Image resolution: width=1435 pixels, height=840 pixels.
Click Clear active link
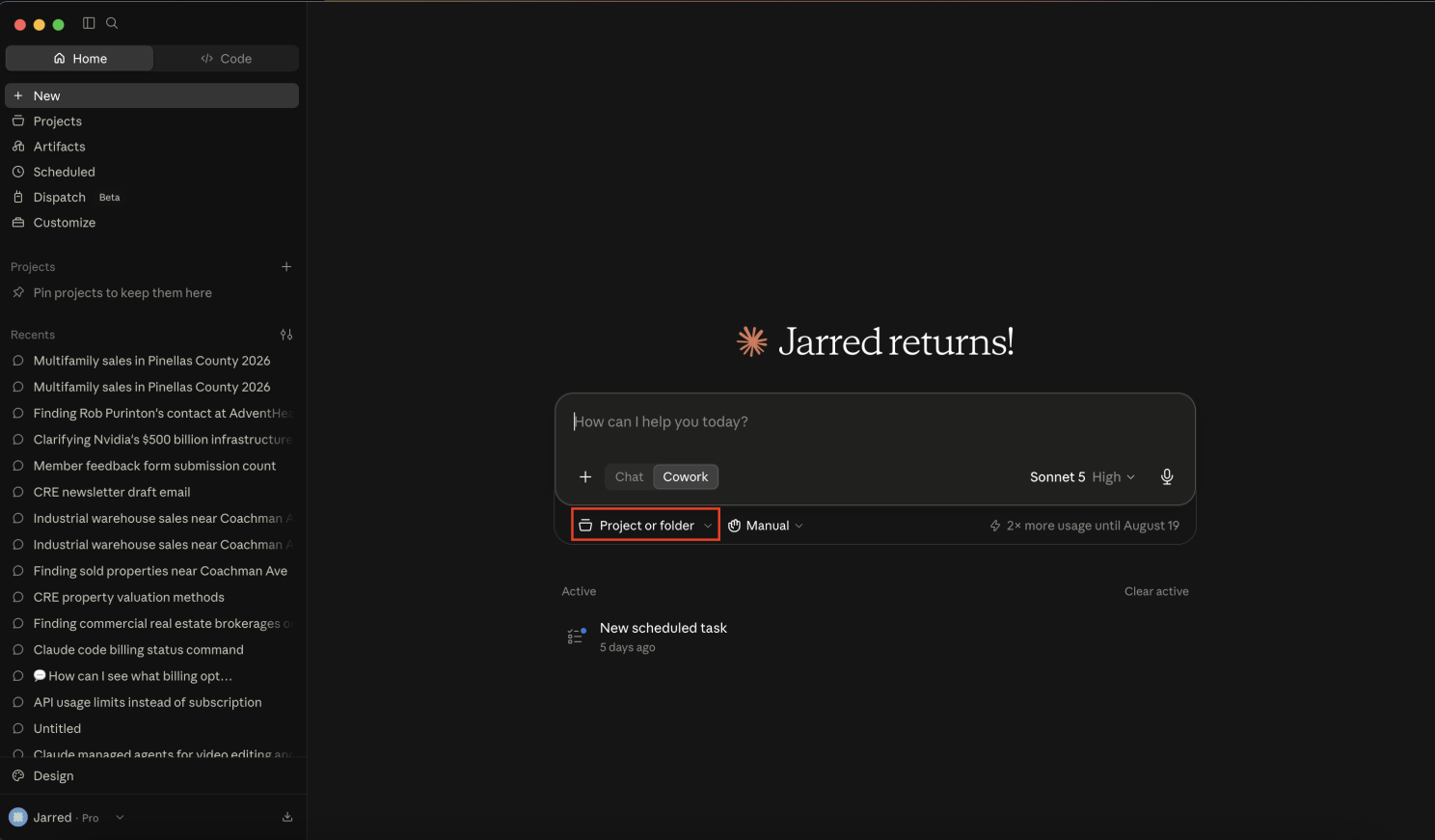[1156, 591]
